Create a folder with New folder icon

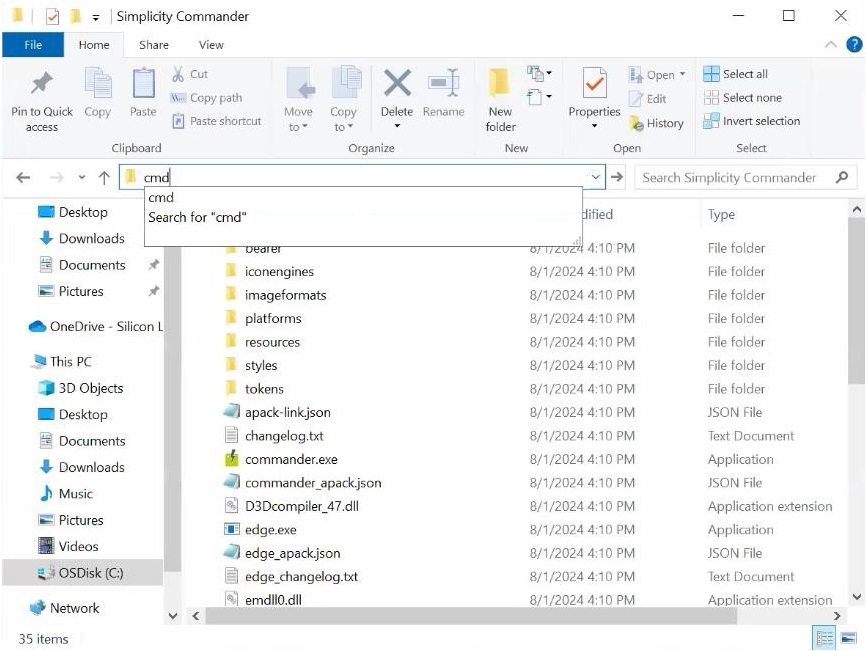pos(500,85)
